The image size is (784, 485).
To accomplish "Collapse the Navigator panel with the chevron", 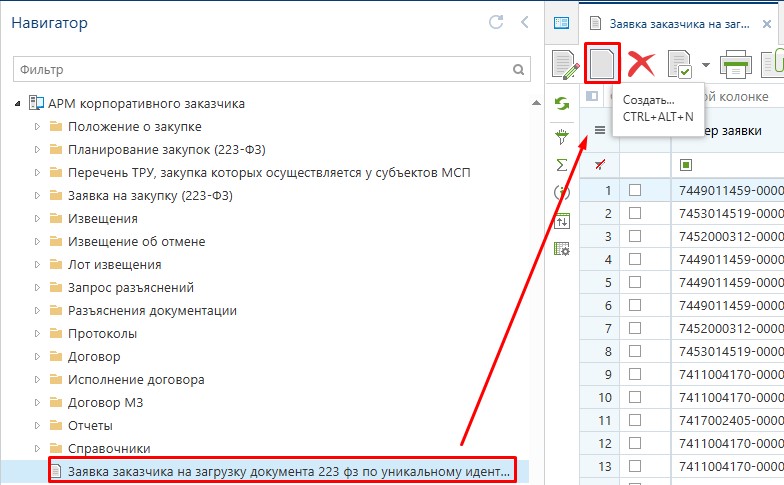I will (x=524, y=22).
